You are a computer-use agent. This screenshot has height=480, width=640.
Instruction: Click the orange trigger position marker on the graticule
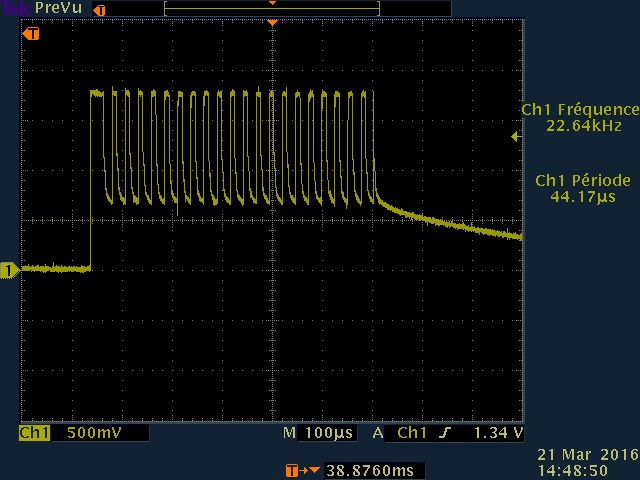tap(272, 23)
